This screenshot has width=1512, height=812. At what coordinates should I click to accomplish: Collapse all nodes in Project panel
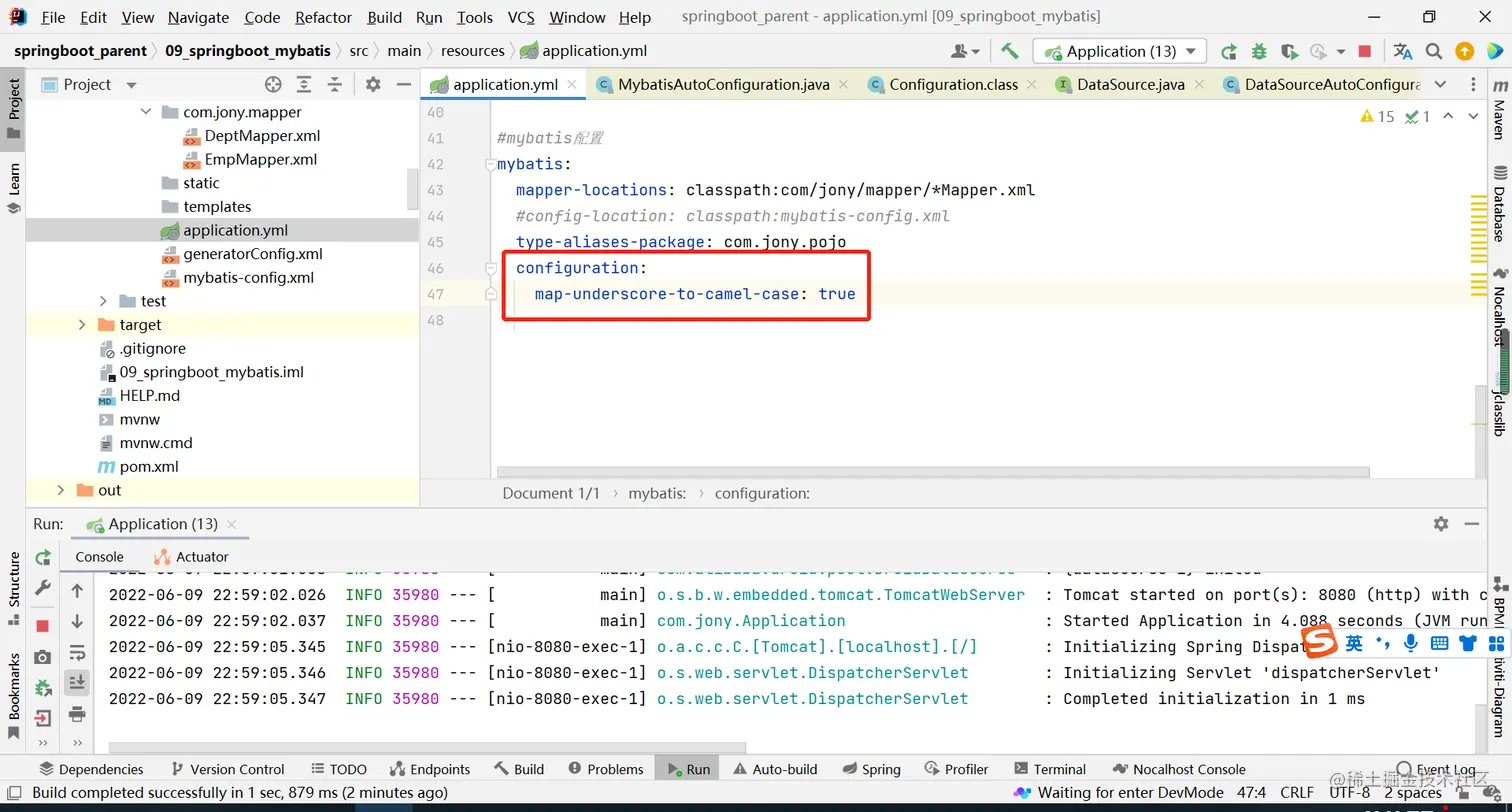point(335,85)
